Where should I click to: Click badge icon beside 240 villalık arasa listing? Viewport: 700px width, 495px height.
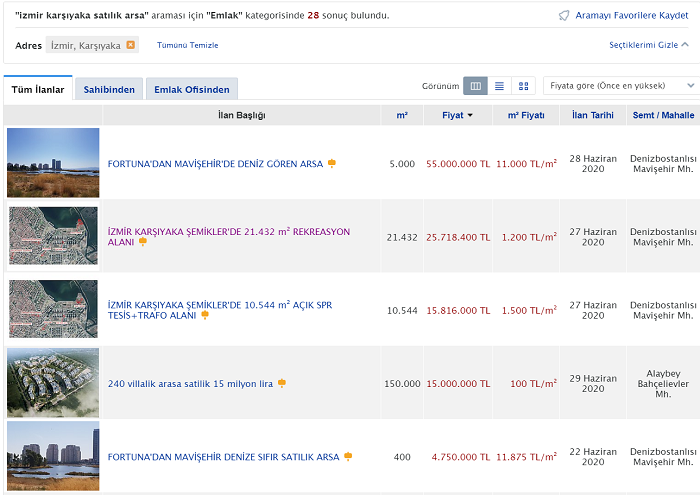point(282,383)
